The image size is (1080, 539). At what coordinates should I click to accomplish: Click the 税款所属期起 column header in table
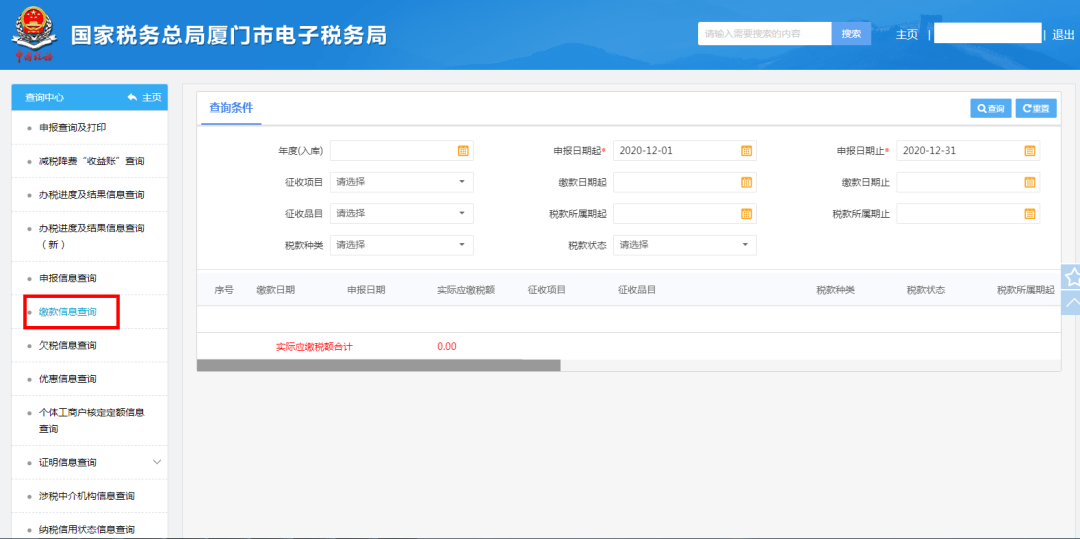point(1026,290)
